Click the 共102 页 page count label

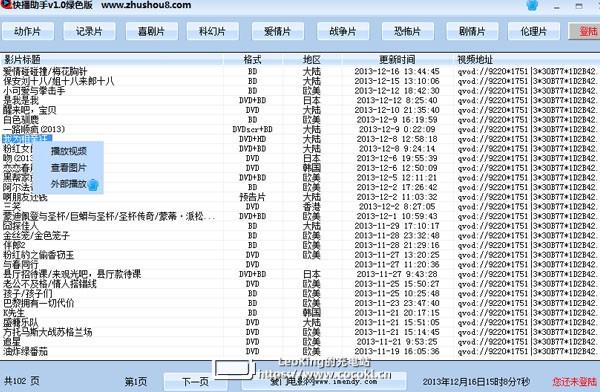pos(21,381)
